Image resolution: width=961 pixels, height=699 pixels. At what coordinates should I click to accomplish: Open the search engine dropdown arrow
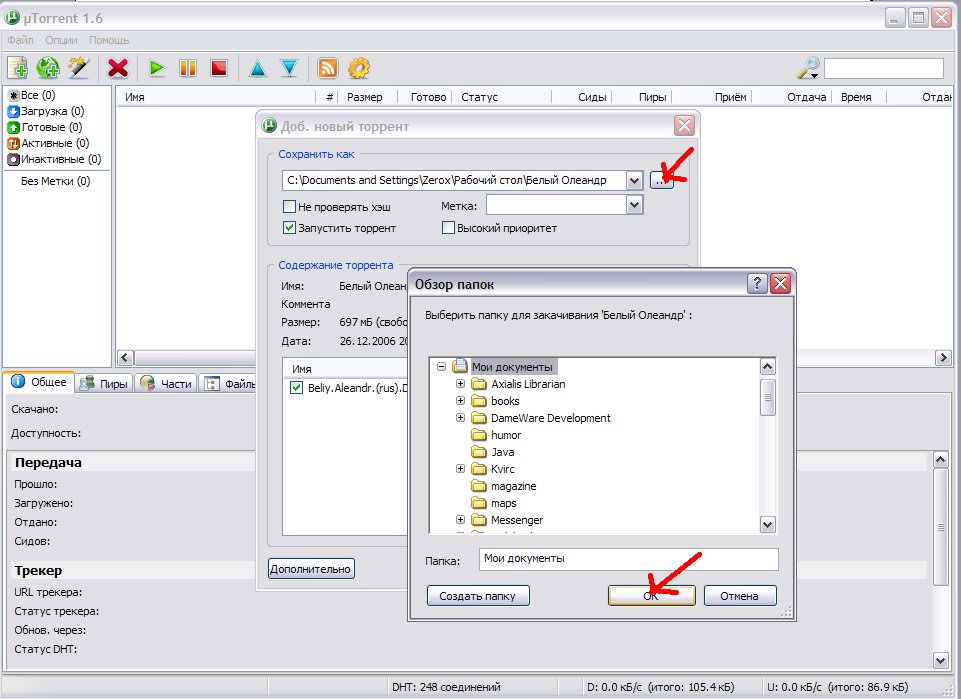click(x=815, y=76)
